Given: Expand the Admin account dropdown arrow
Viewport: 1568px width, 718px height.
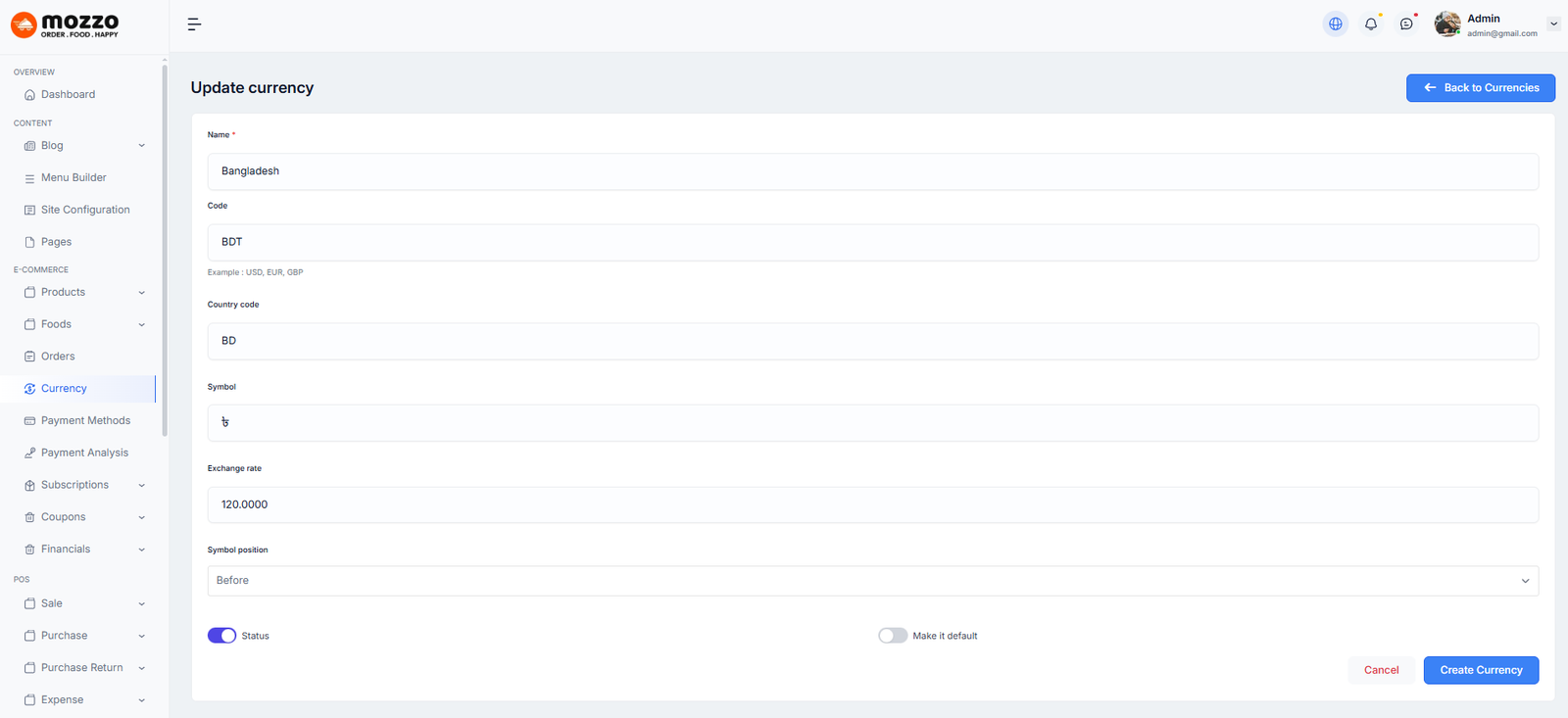Looking at the screenshot, I should tap(1553, 24).
